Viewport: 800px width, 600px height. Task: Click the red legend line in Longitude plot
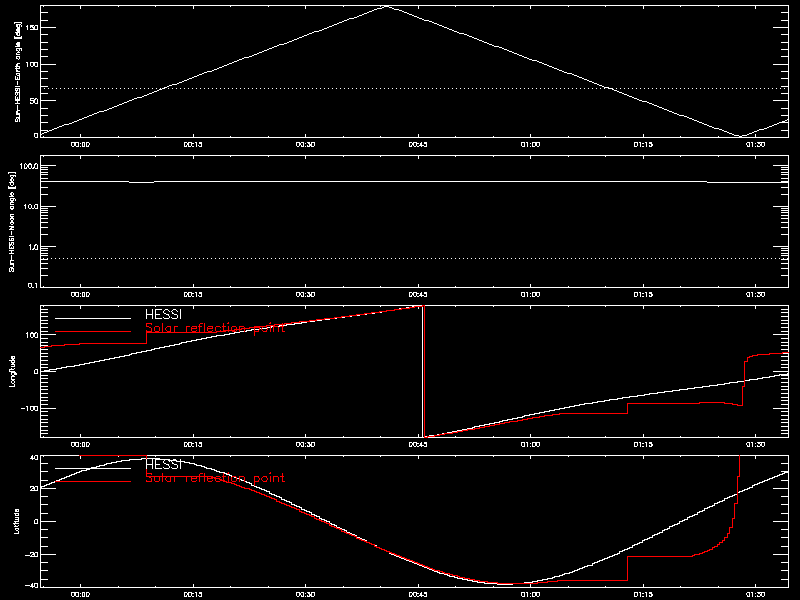coord(93,332)
